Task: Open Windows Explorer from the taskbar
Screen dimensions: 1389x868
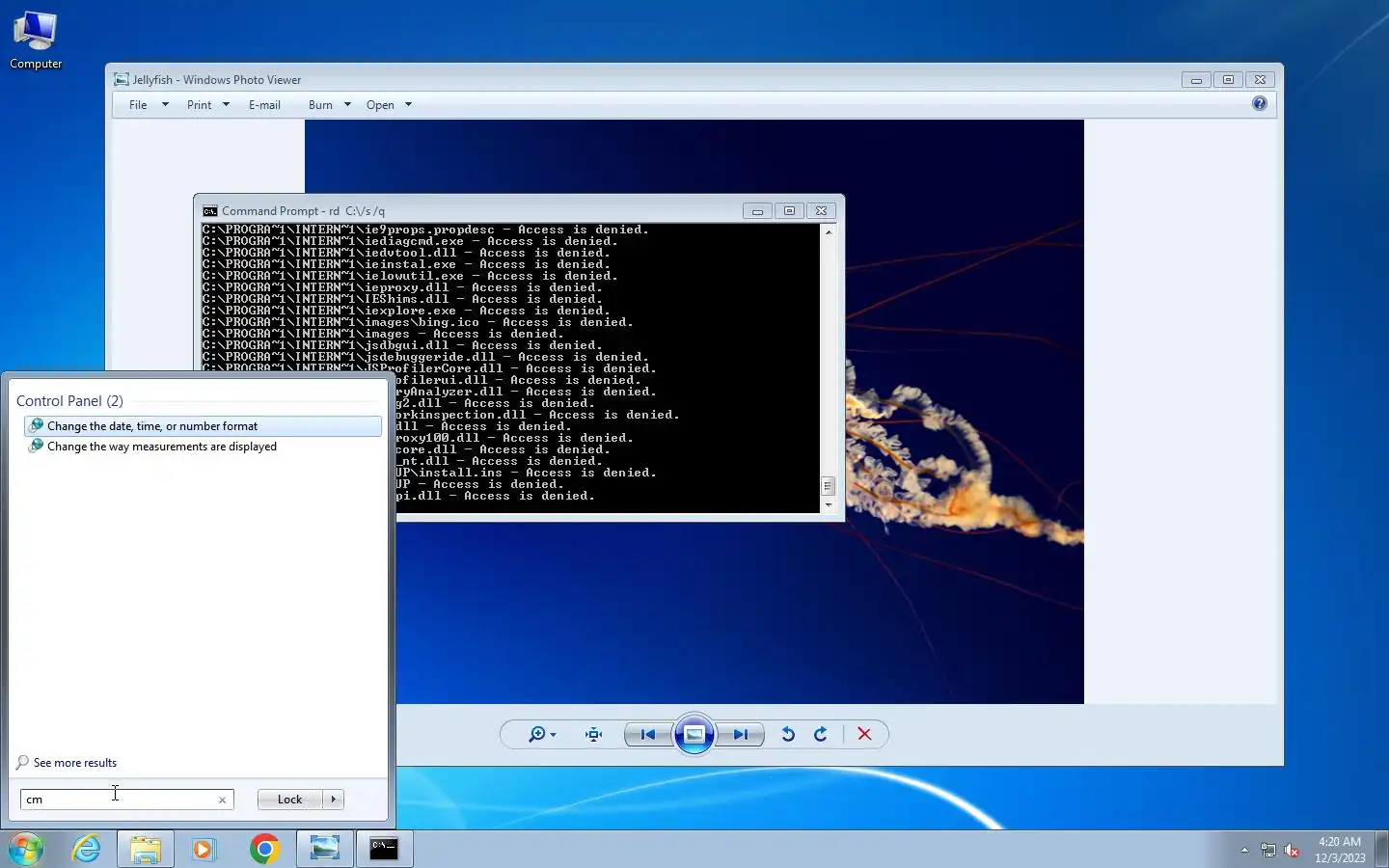Action: [146, 849]
